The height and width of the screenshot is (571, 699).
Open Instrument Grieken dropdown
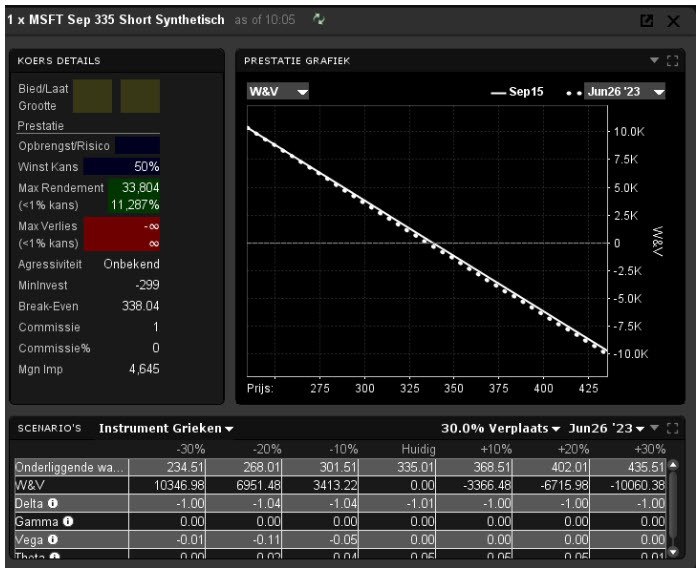tap(166, 428)
